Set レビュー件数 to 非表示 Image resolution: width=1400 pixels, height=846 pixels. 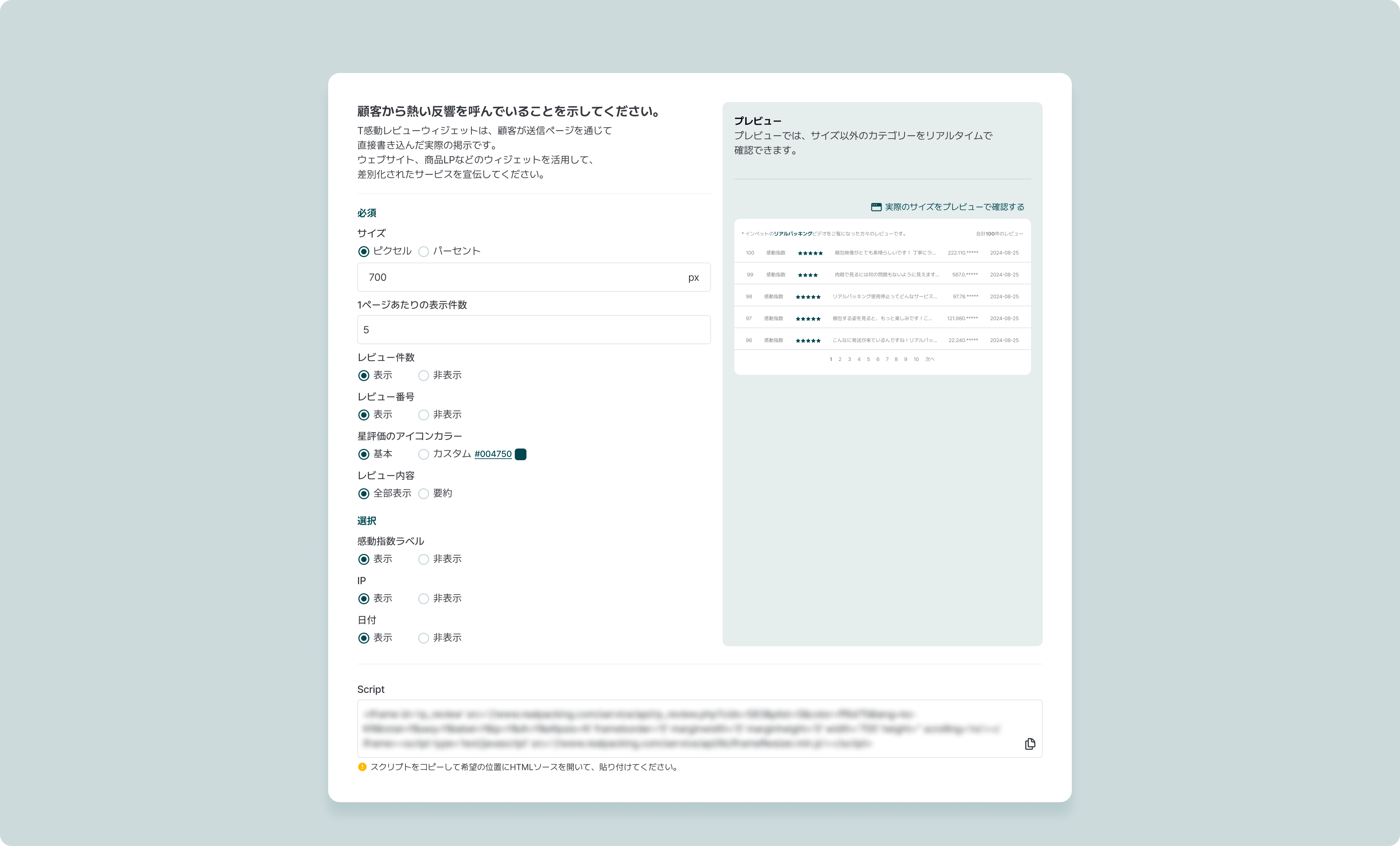[x=423, y=376]
